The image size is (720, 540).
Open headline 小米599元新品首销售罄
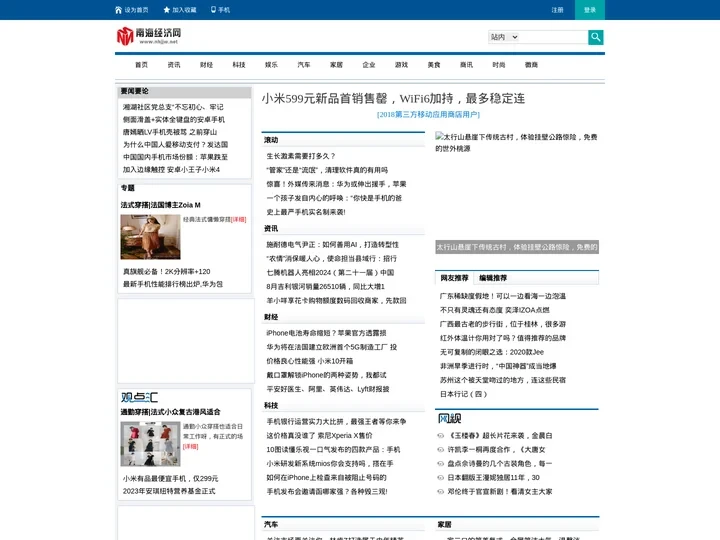(393, 98)
